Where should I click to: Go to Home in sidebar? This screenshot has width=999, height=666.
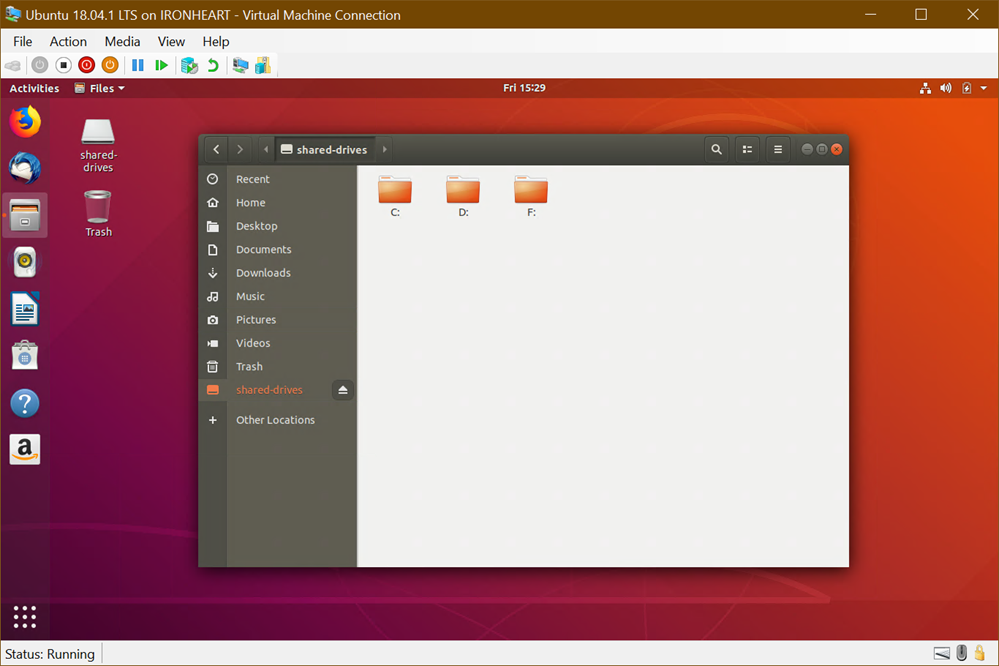tap(277, 203)
